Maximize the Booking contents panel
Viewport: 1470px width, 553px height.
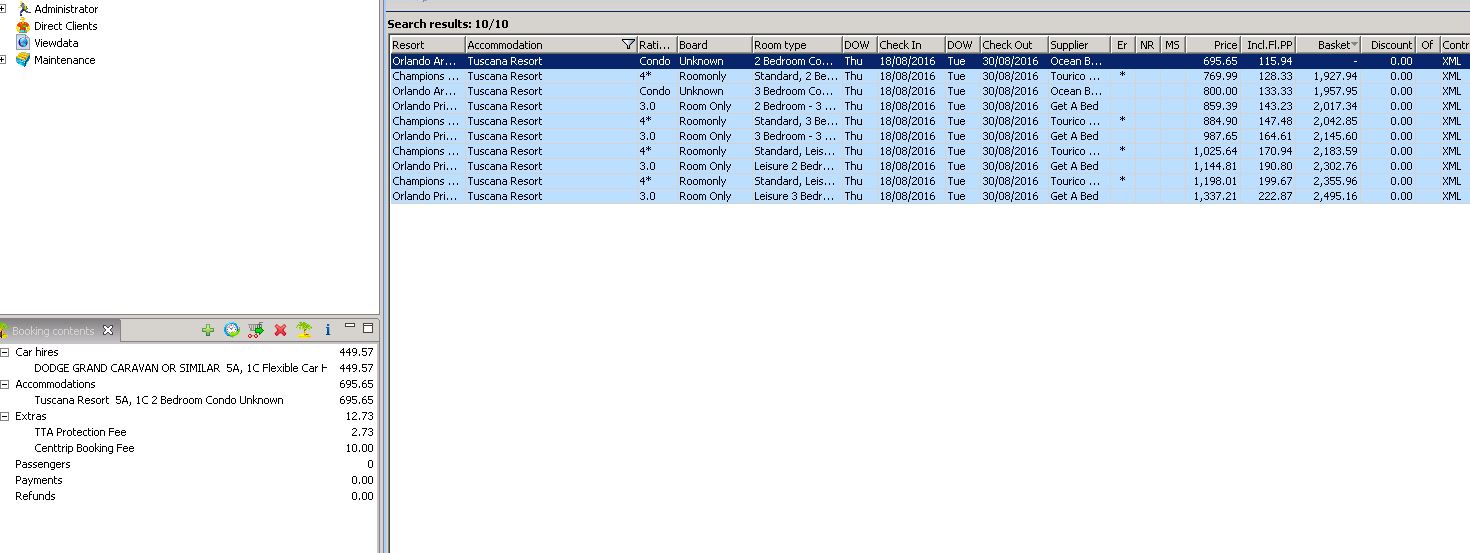(367, 327)
